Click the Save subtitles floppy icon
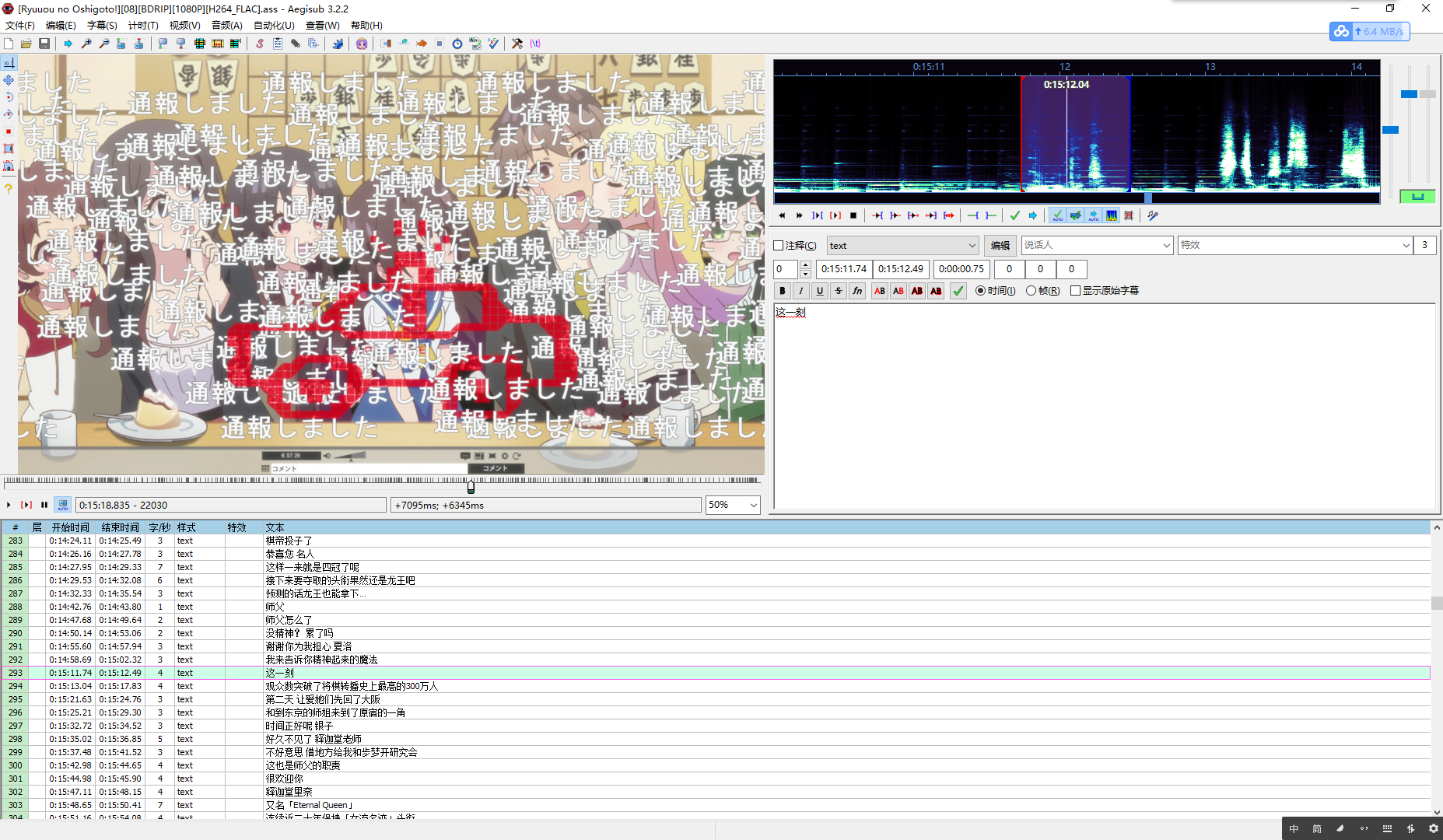The image size is (1443, 840). 44,44
